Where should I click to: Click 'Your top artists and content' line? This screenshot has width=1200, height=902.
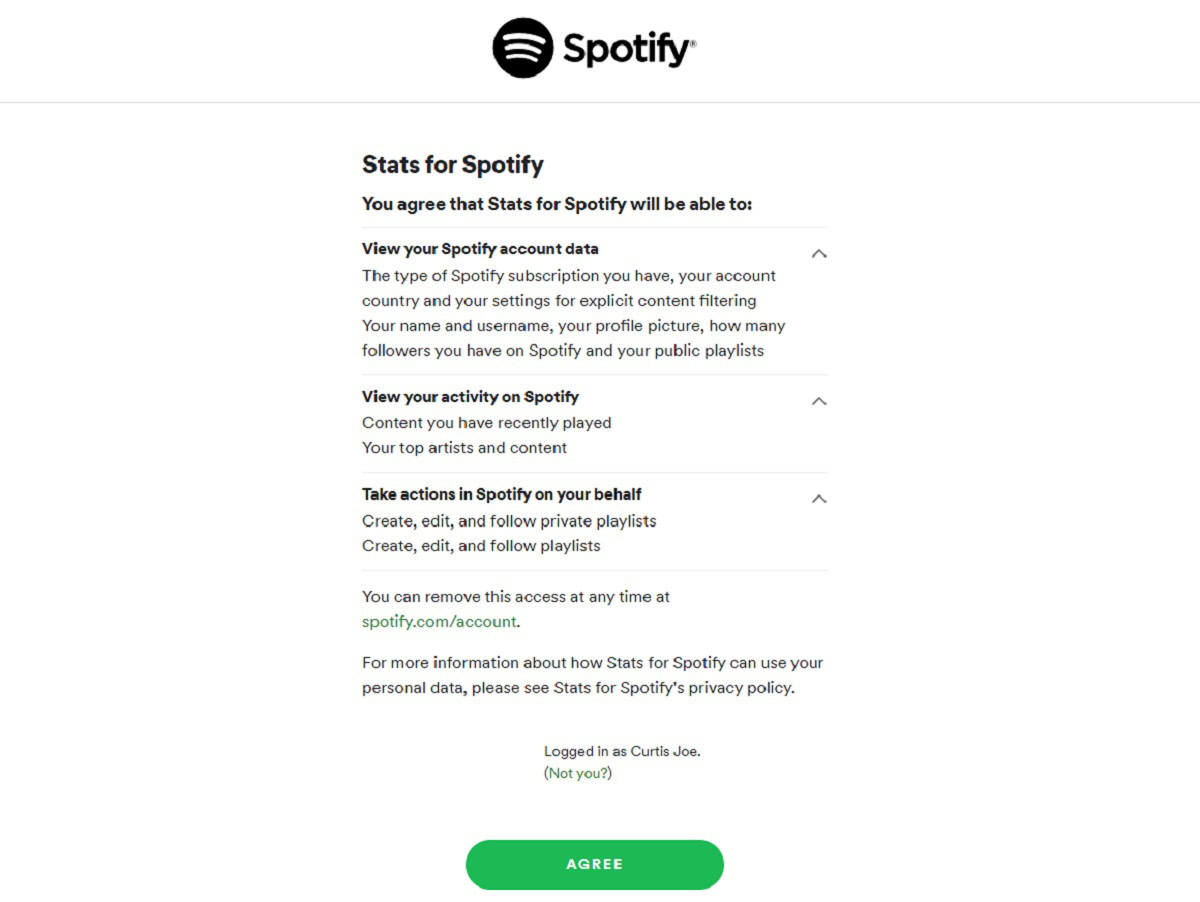pos(464,448)
